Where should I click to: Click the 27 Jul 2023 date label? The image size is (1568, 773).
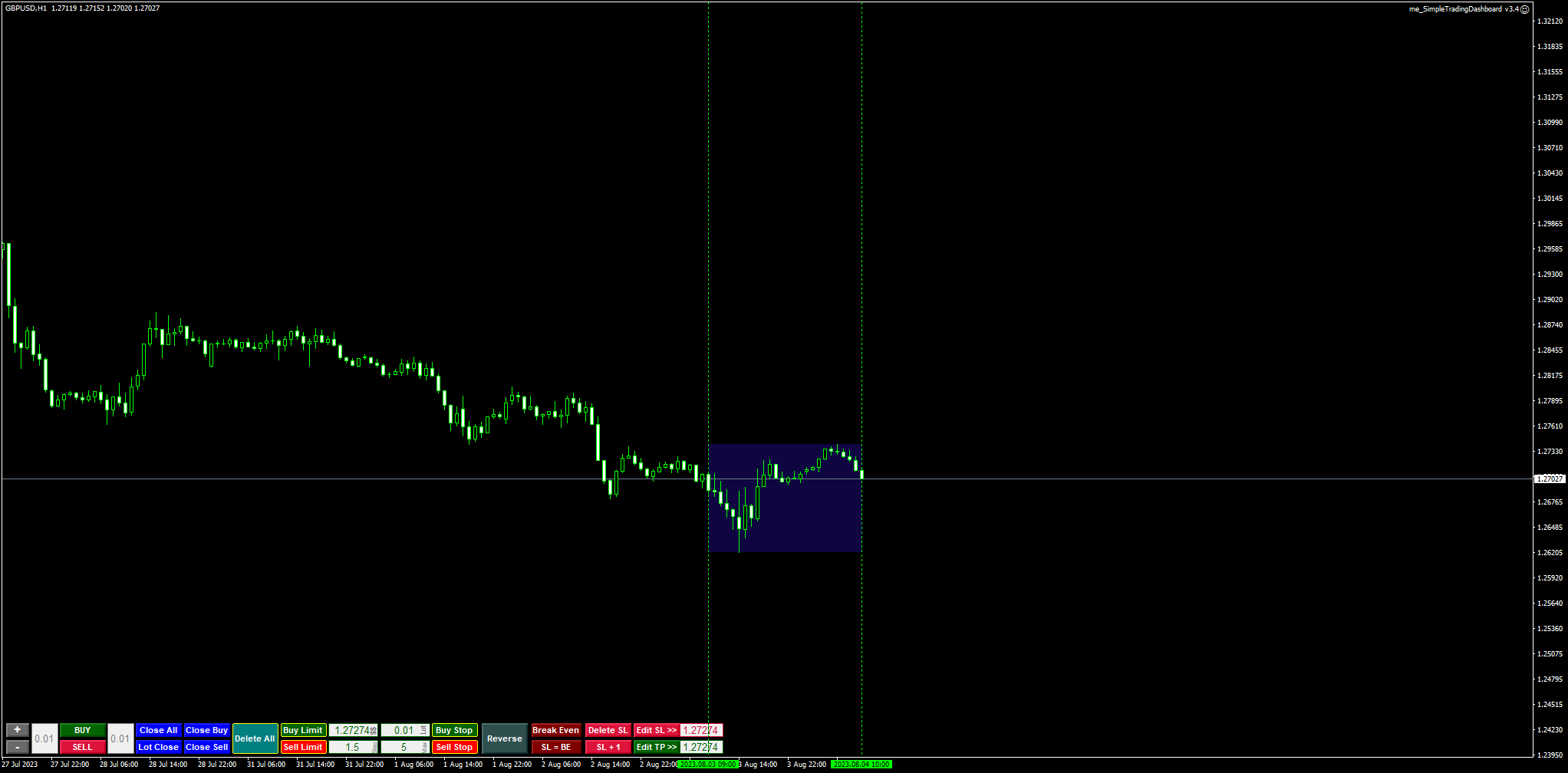pos(20,765)
